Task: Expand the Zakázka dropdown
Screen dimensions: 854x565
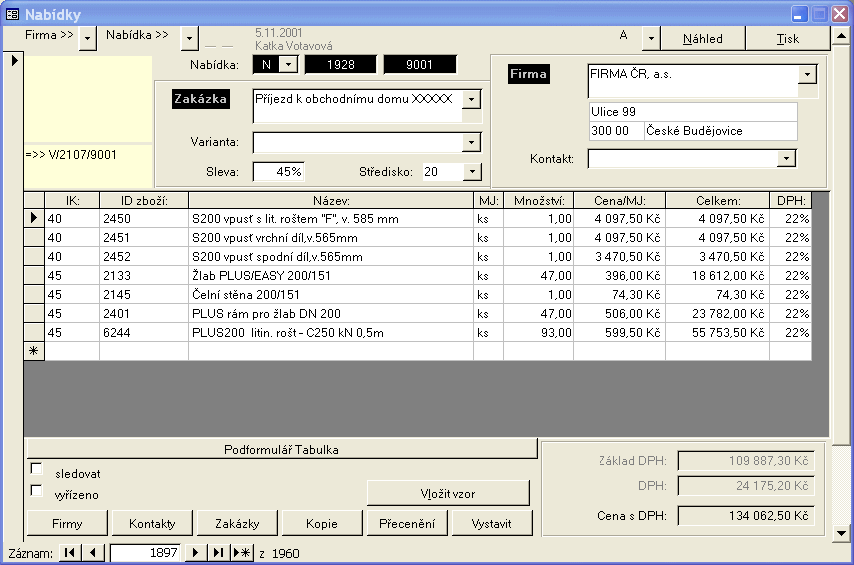Action: pos(472,99)
